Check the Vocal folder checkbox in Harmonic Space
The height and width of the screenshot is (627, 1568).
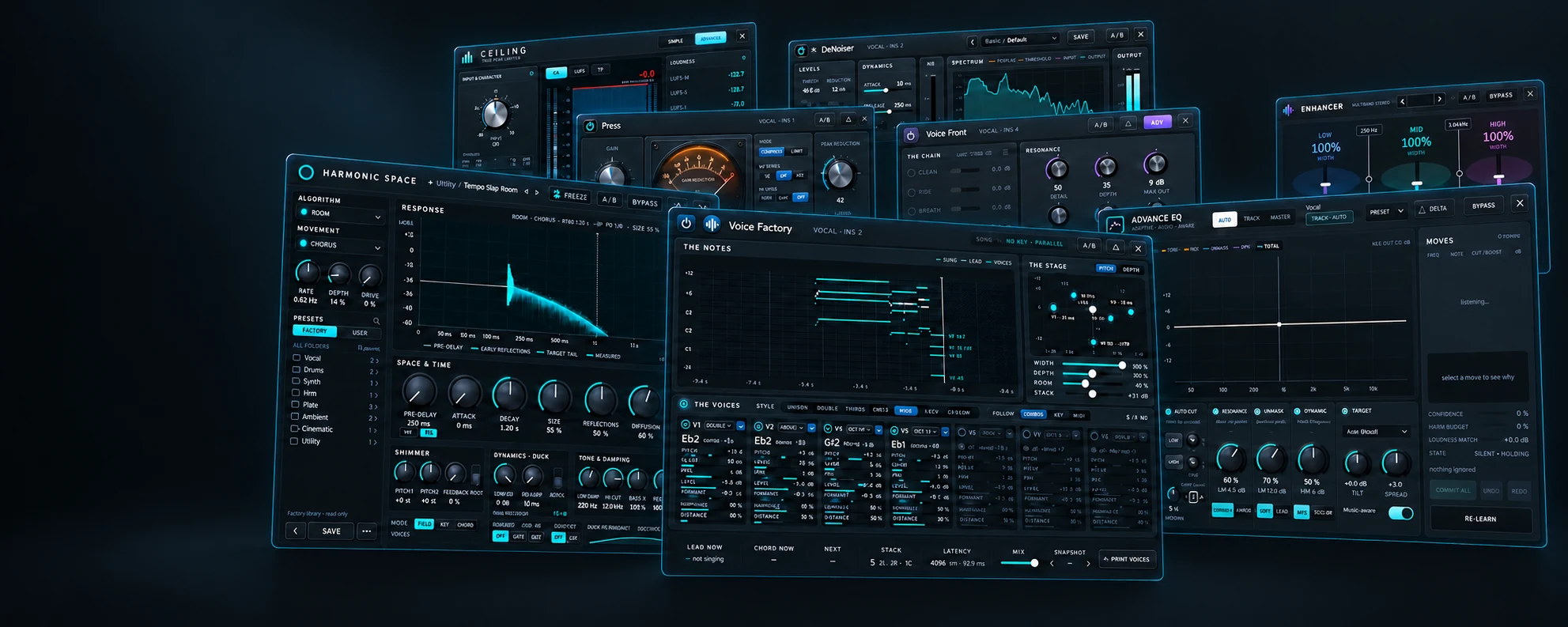coord(297,357)
